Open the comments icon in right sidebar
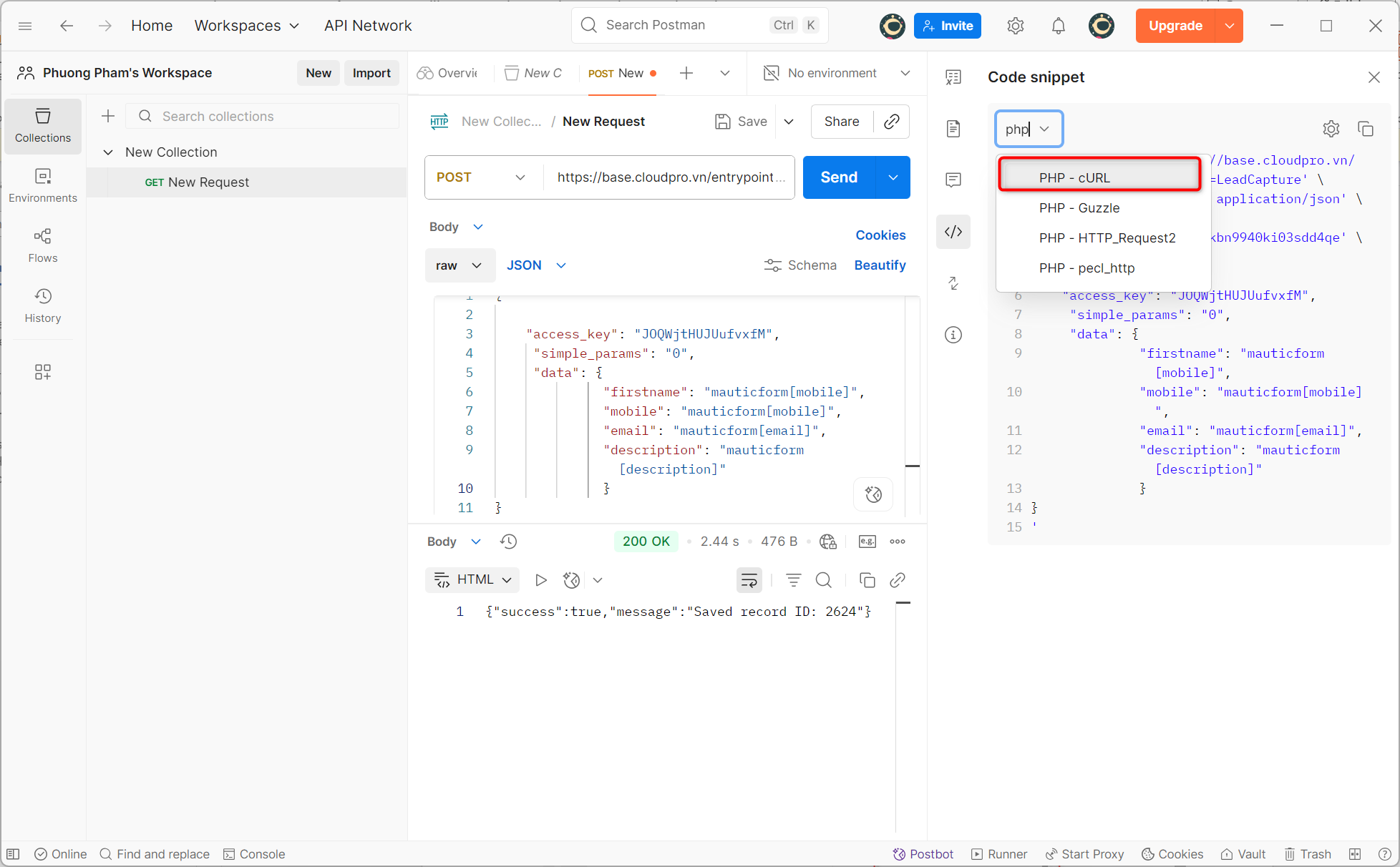This screenshot has height=867, width=1400. (x=953, y=180)
